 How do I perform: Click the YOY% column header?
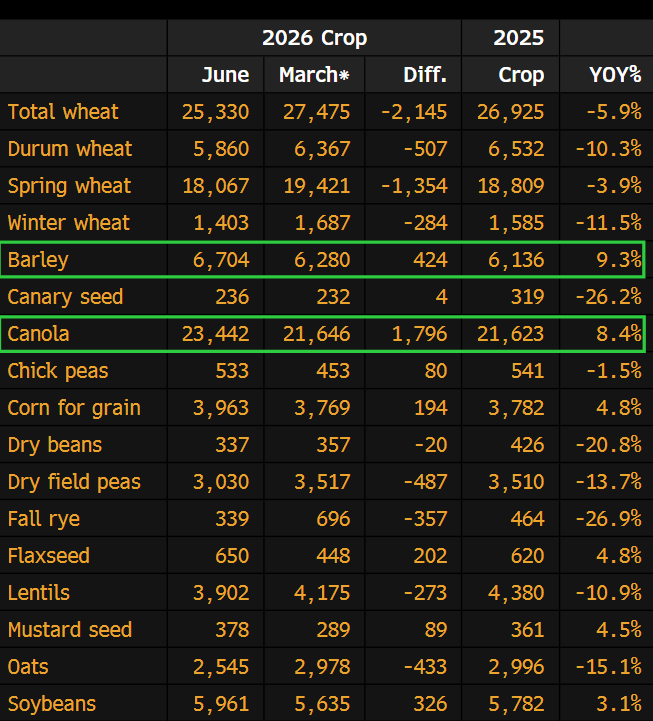point(615,75)
